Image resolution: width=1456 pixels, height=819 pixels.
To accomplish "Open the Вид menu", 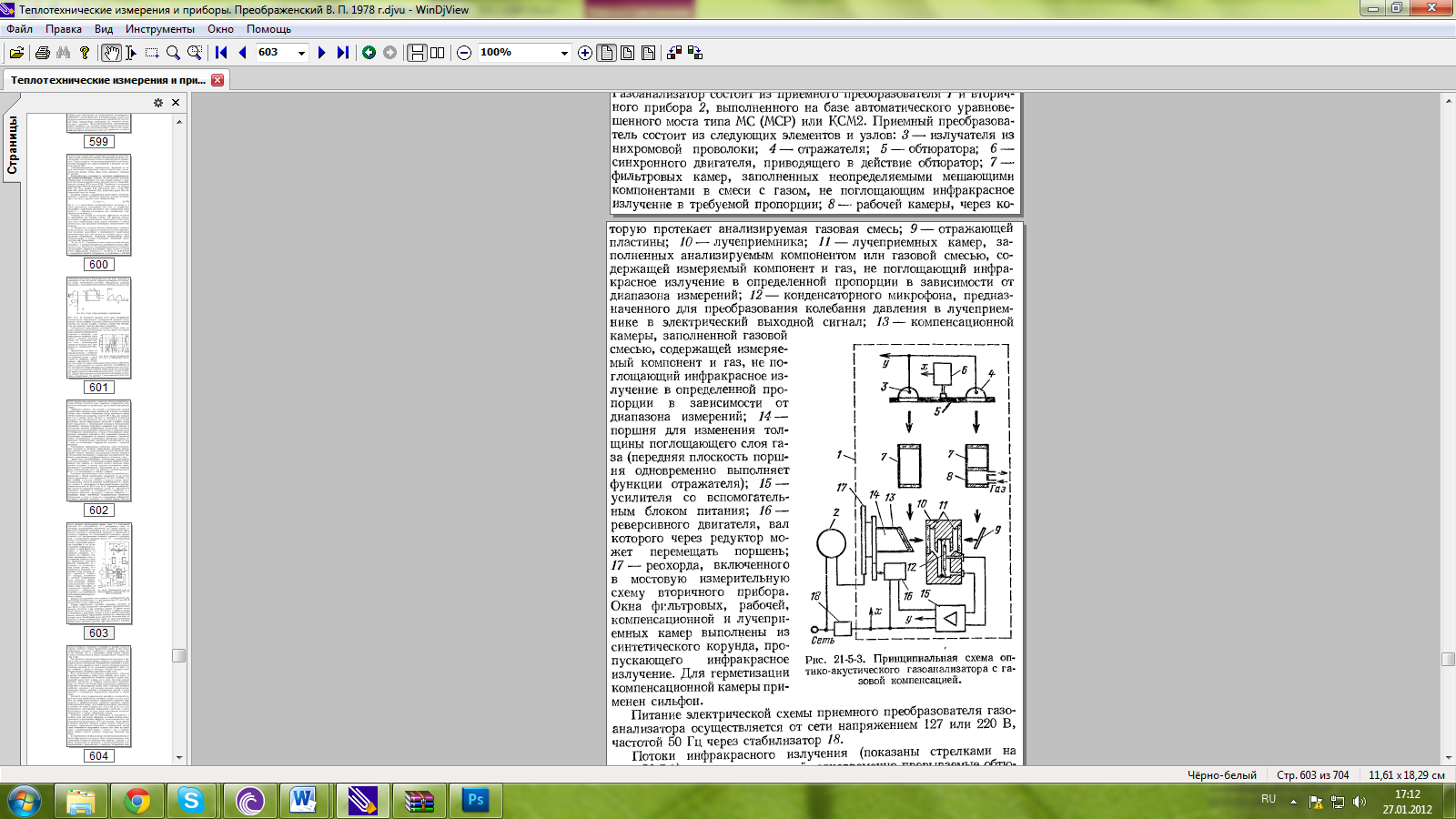I will (x=104, y=29).
